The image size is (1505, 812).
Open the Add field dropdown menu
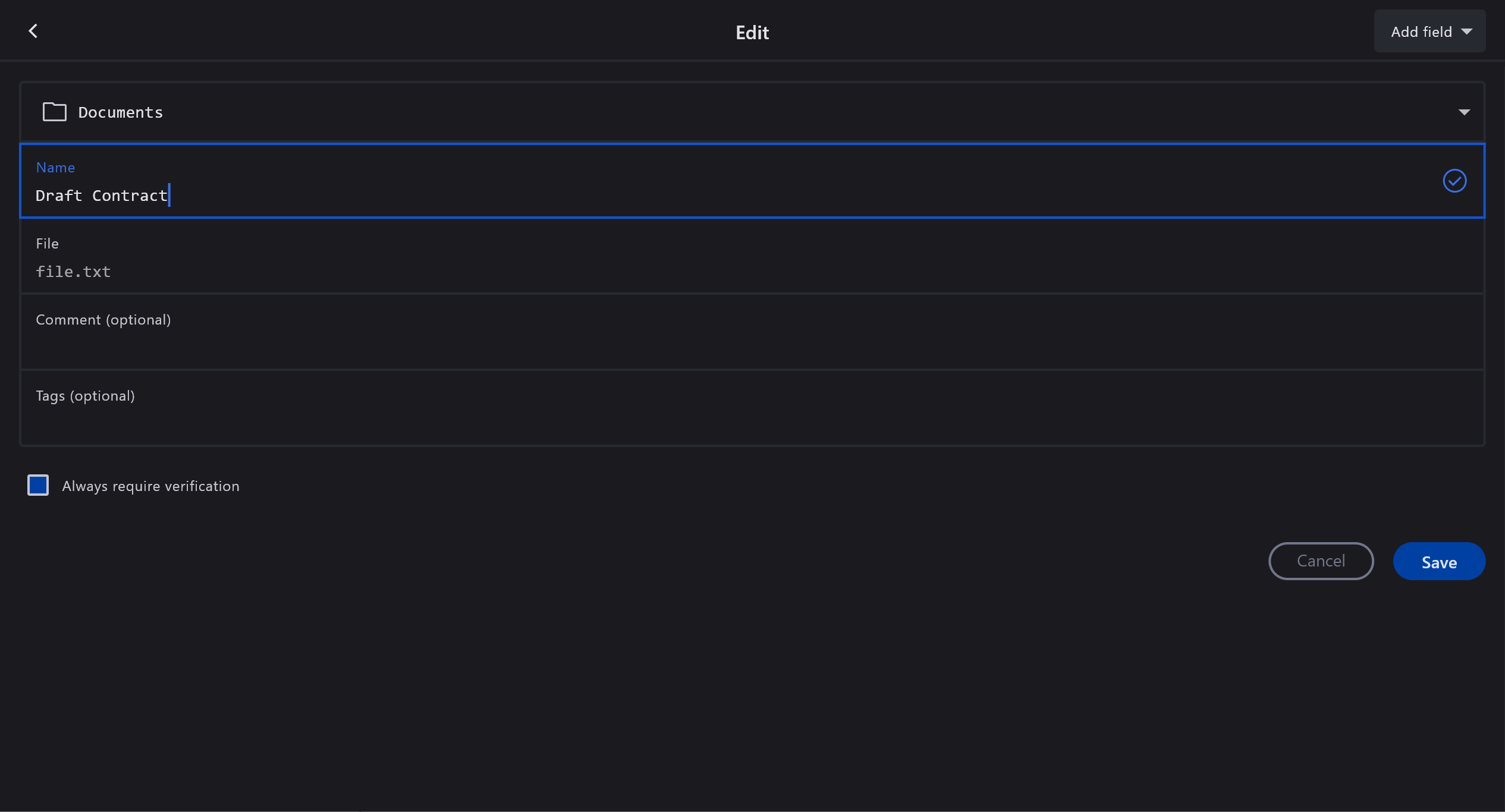(1421, 32)
